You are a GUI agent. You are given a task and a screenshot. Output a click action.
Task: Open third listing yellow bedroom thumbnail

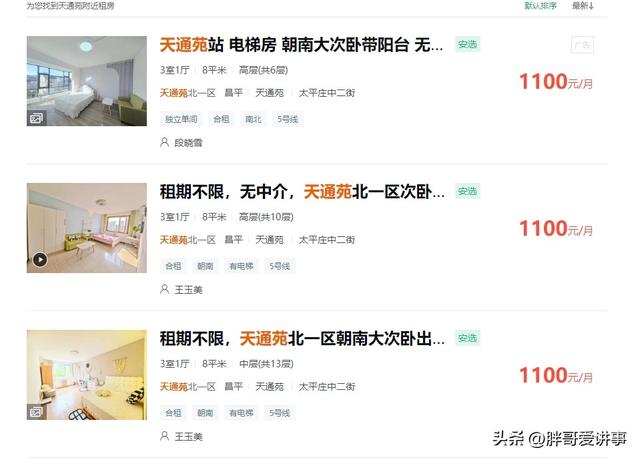87,375
